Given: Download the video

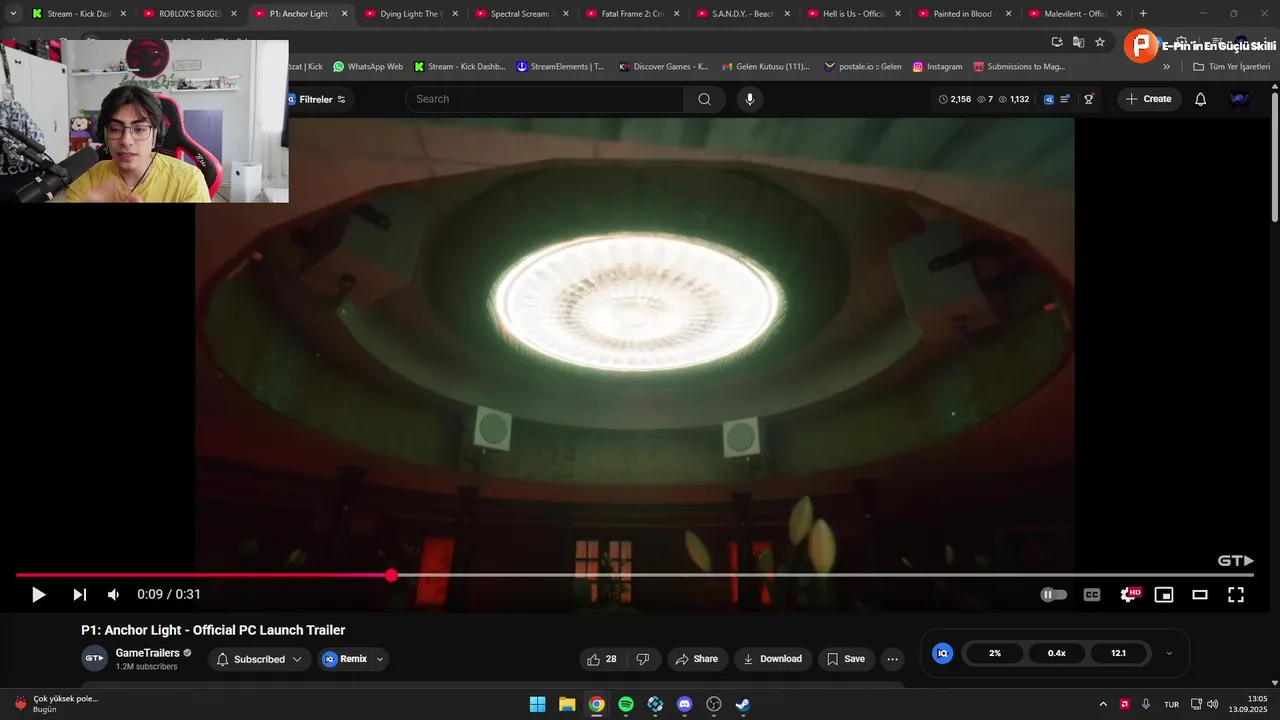Looking at the screenshot, I should pyautogui.click(x=772, y=659).
